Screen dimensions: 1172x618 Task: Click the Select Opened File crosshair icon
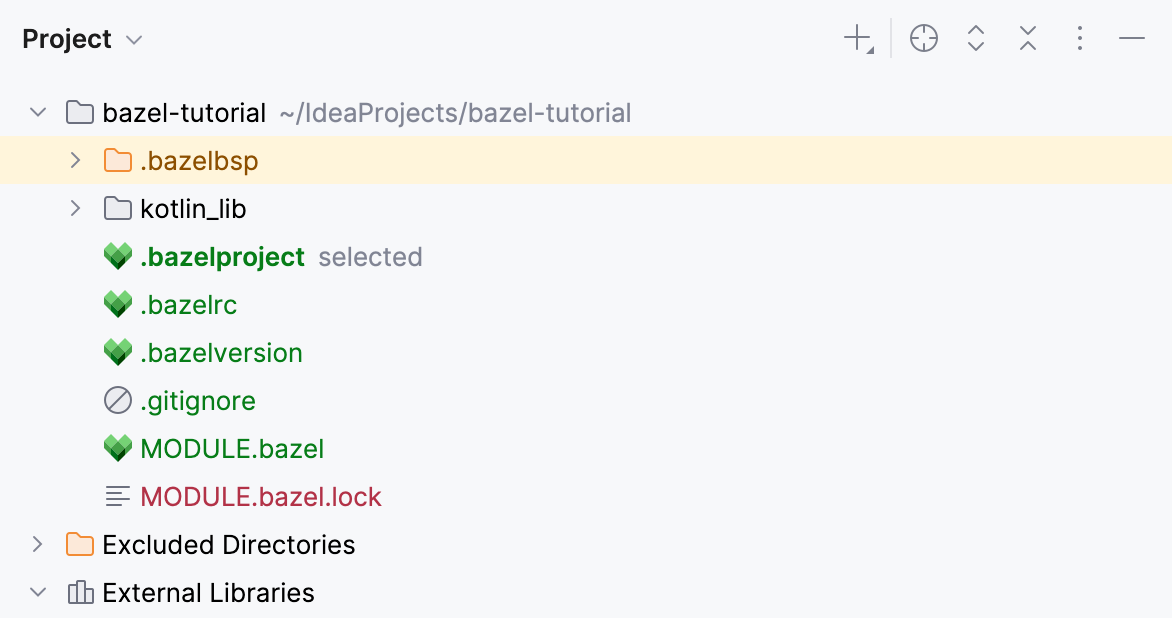pyautogui.click(x=923, y=38)
